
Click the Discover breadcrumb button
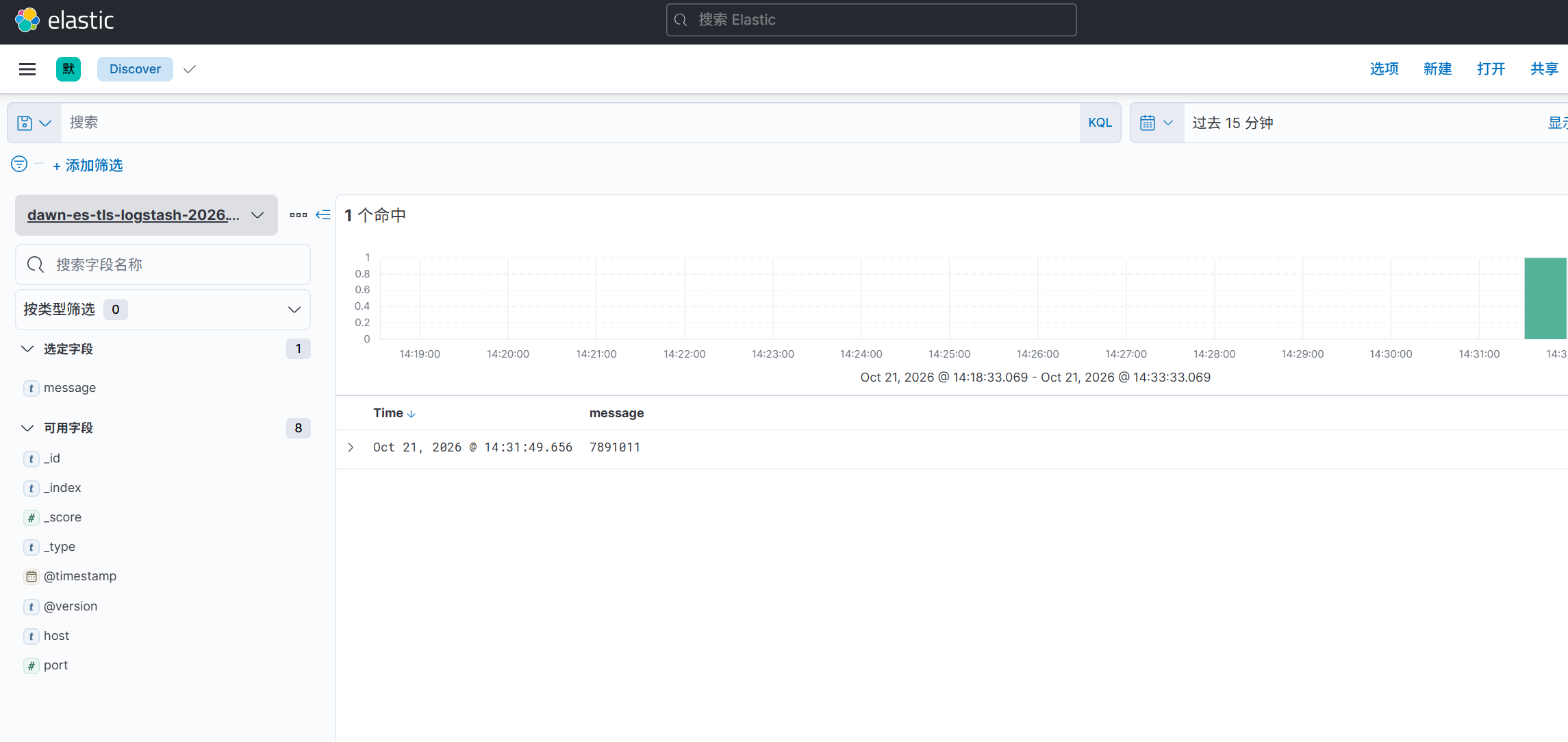(x=135, y=69)
